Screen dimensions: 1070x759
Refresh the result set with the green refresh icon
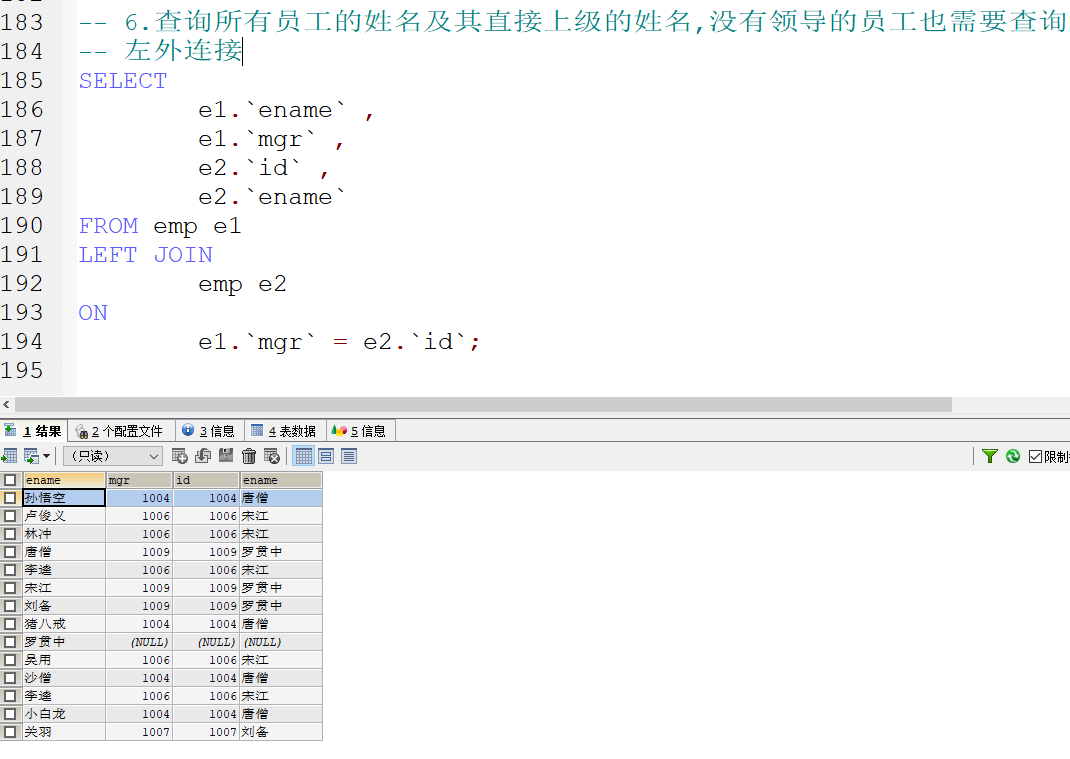click(1013, 456)
